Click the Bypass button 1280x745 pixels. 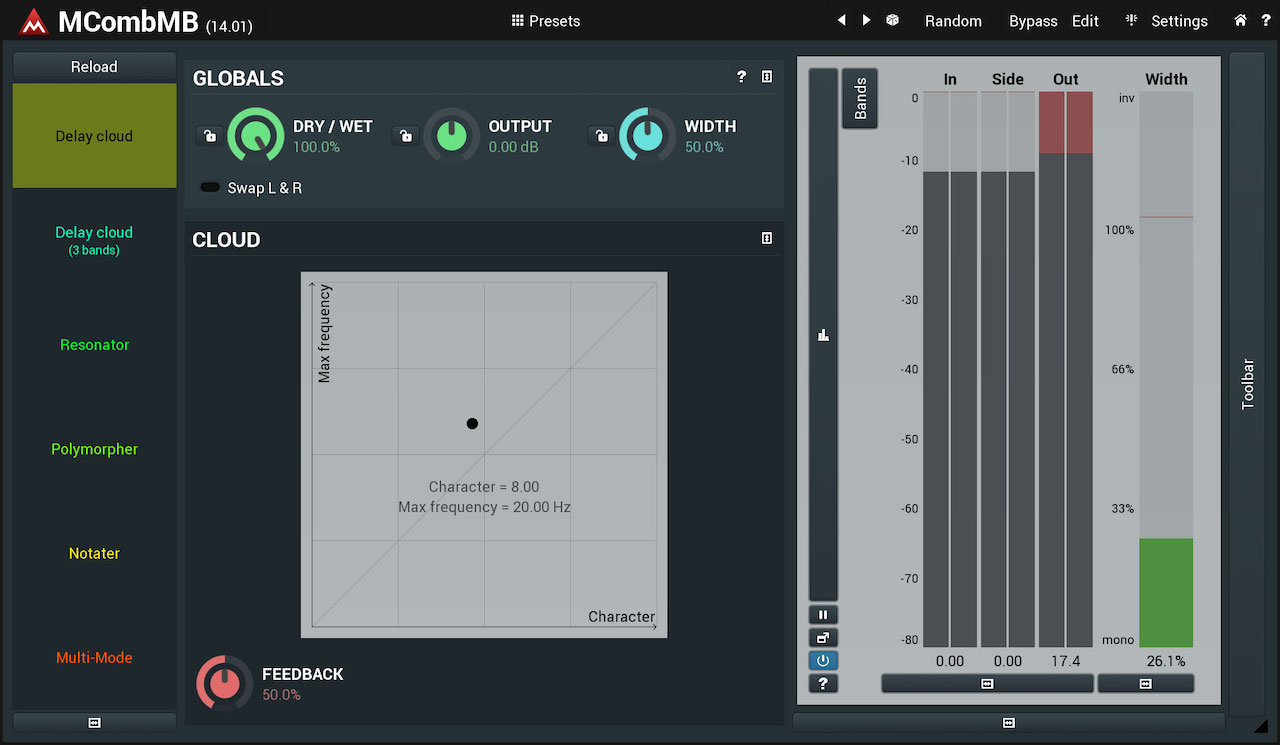pyautogui.click(x=1033, y=21)
